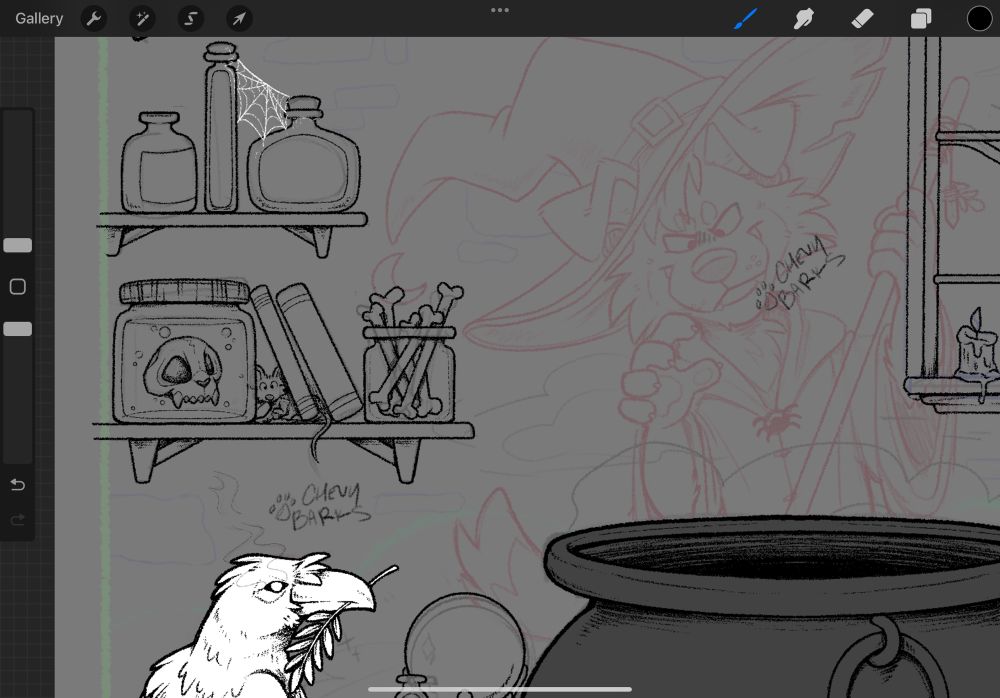Select the Brush tool

(x=746, y=19)
